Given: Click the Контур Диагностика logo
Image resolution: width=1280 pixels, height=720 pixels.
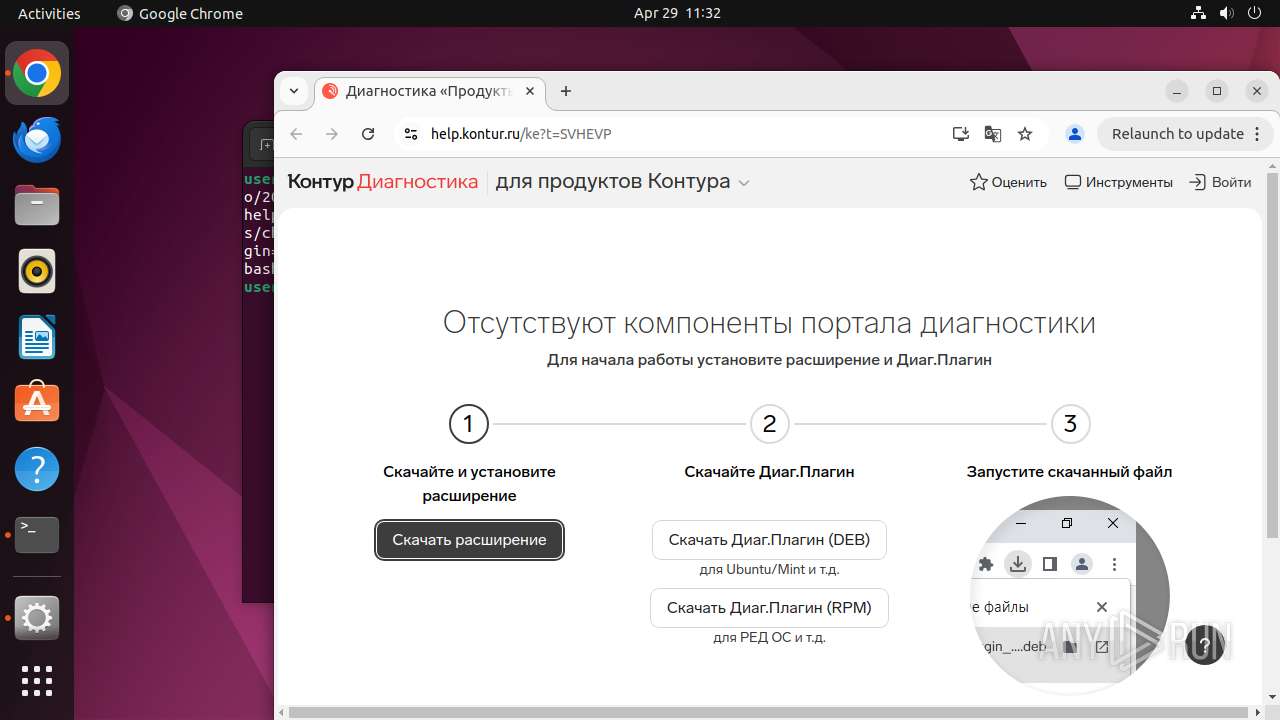Looking at the screenshot, I should [383, 182].
